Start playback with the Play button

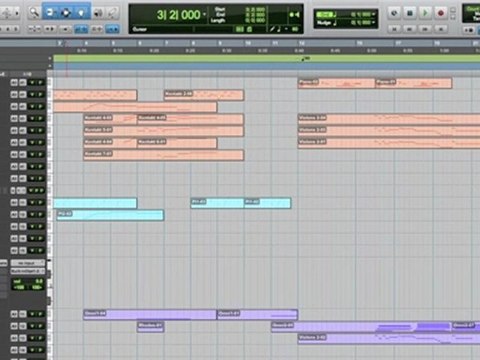click(x=425, y=13)
